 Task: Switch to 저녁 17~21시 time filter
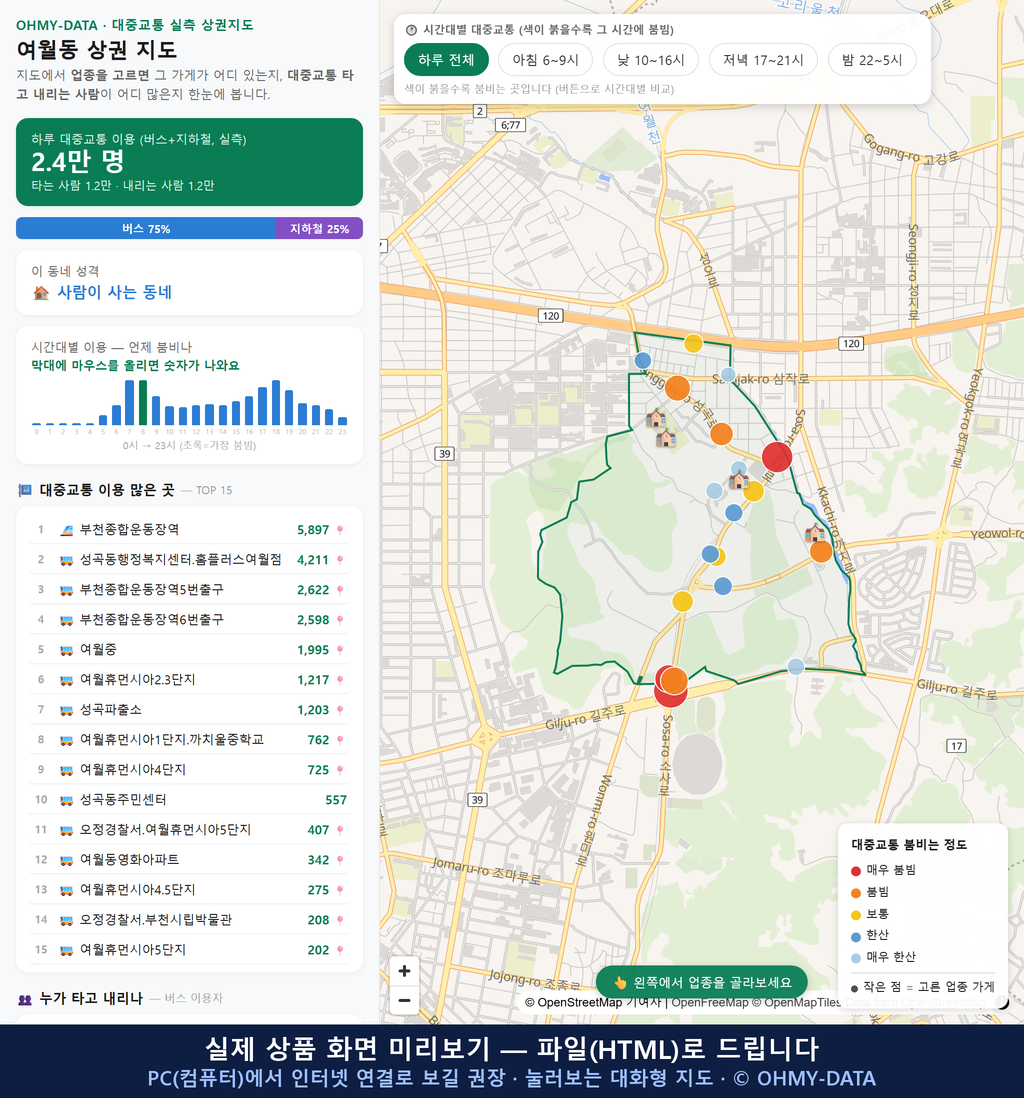click(x=763, y=60)
